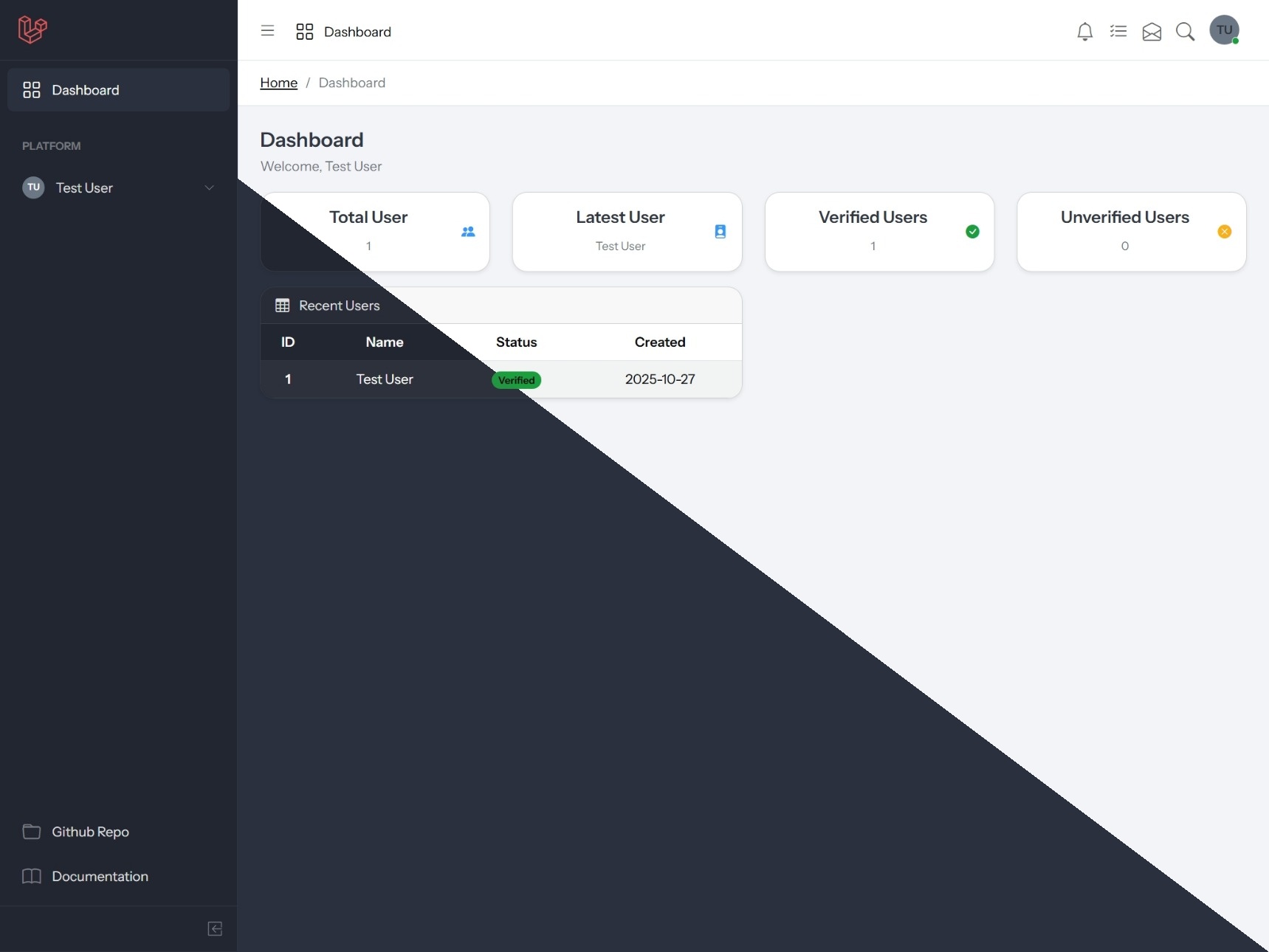The height and width of the screenshot is (952, 1269).
Task: Select Dashboard in the sidebar
Action: coord(118,90)
